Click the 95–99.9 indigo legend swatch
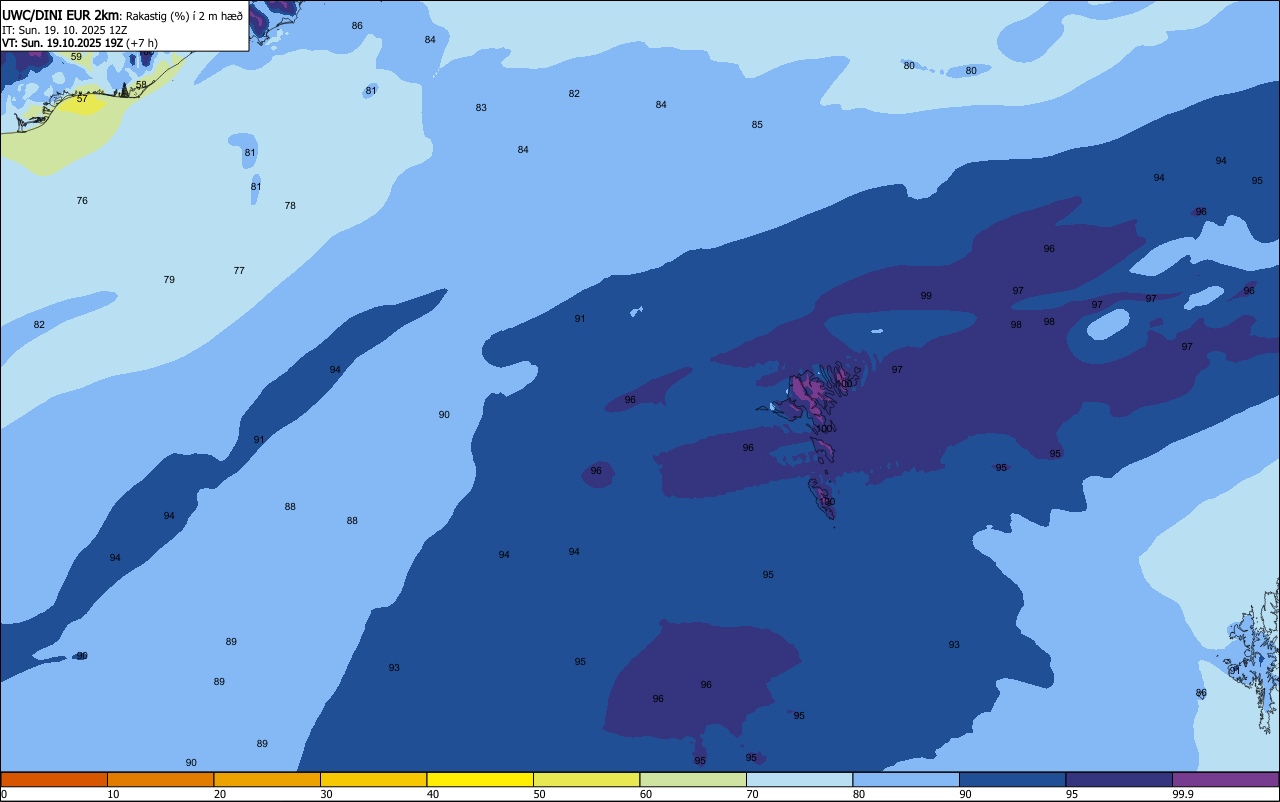1280x802 pixels. [x=1119, y=779]
